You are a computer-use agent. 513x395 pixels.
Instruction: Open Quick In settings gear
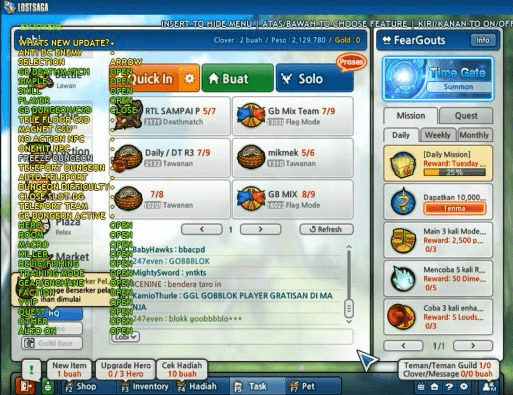point(189,79)
